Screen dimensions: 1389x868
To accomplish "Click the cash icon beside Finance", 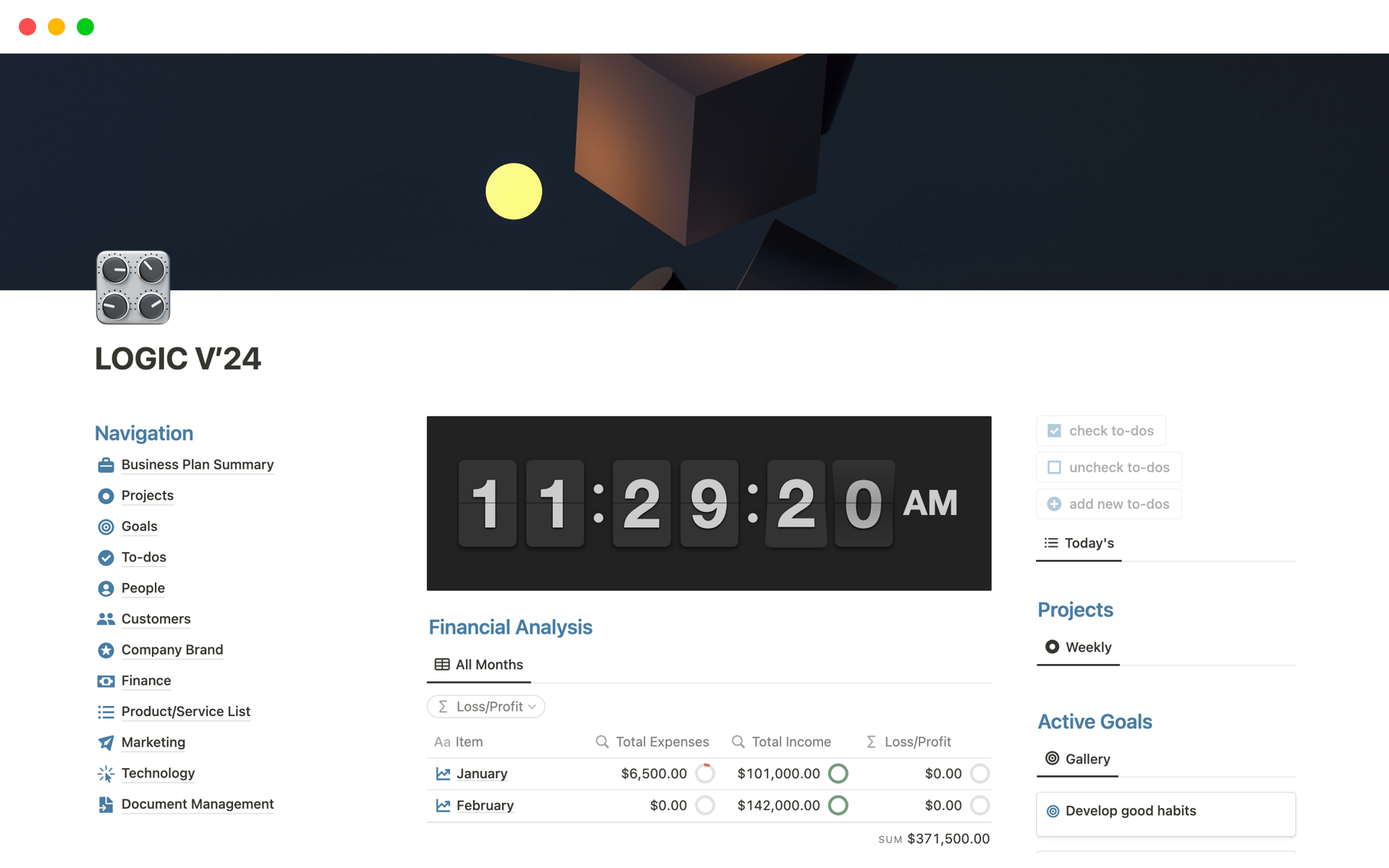I will point(106,681).
